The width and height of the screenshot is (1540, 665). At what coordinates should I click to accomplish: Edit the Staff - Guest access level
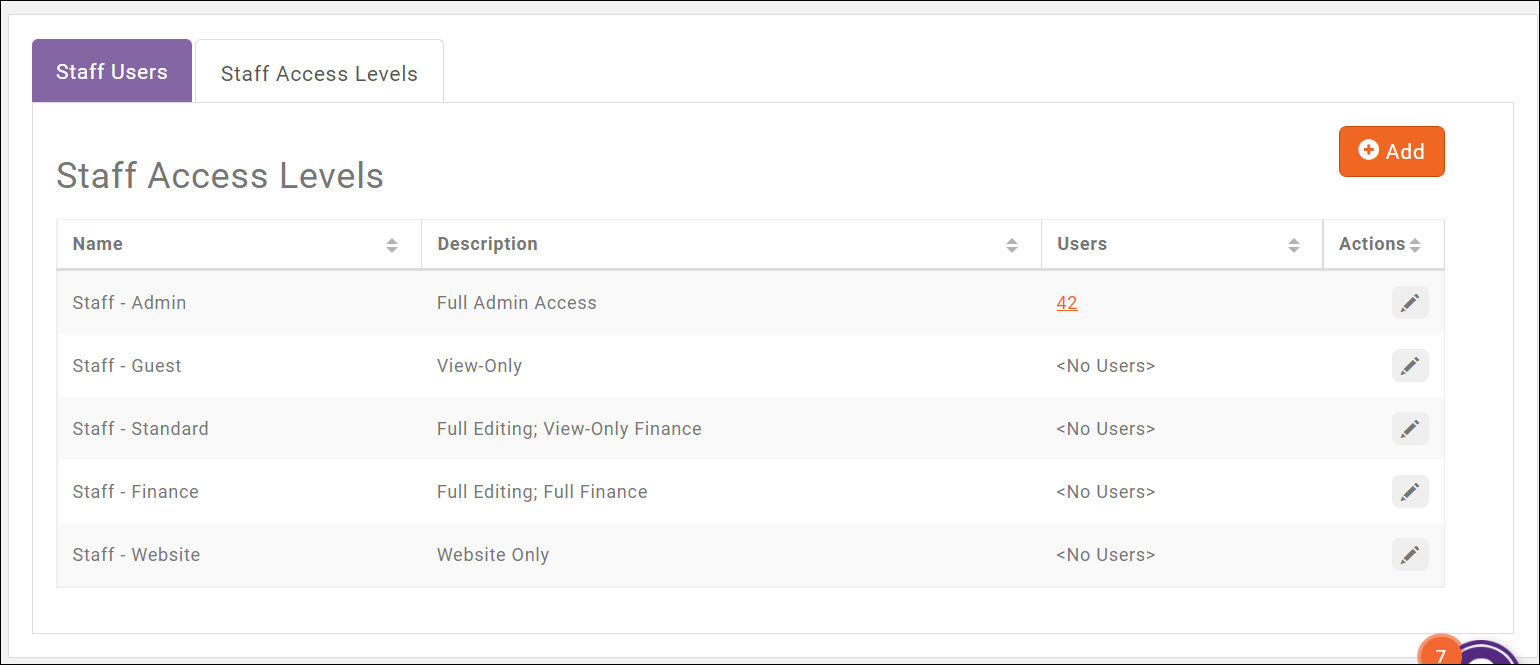(x=1410, y=365)
